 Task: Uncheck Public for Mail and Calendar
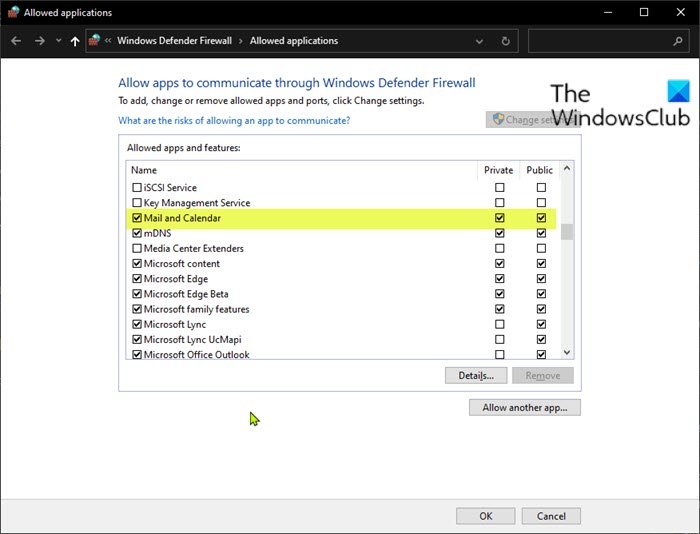[541, 218]
